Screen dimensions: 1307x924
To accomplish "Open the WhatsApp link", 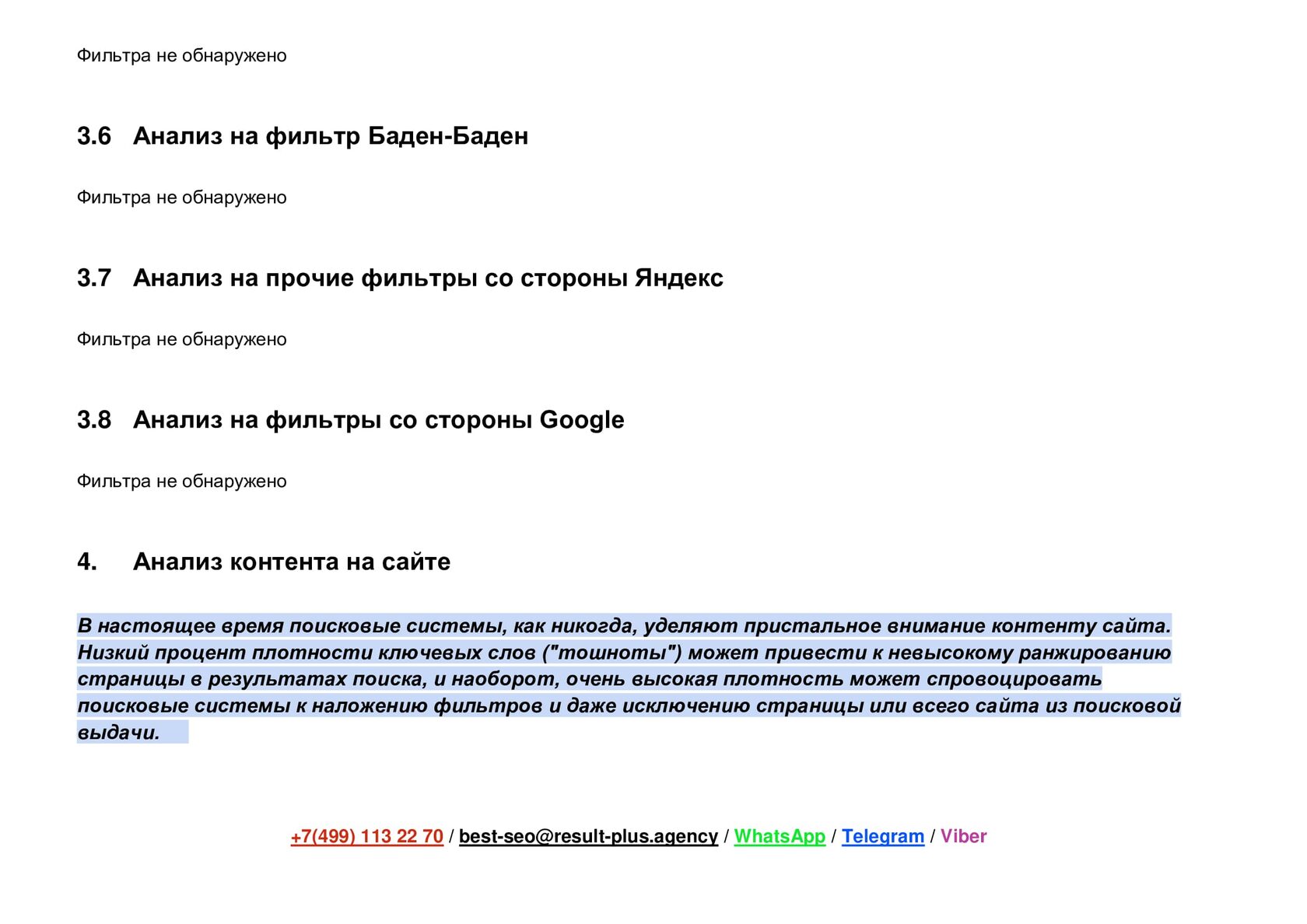I will [780, 836].
